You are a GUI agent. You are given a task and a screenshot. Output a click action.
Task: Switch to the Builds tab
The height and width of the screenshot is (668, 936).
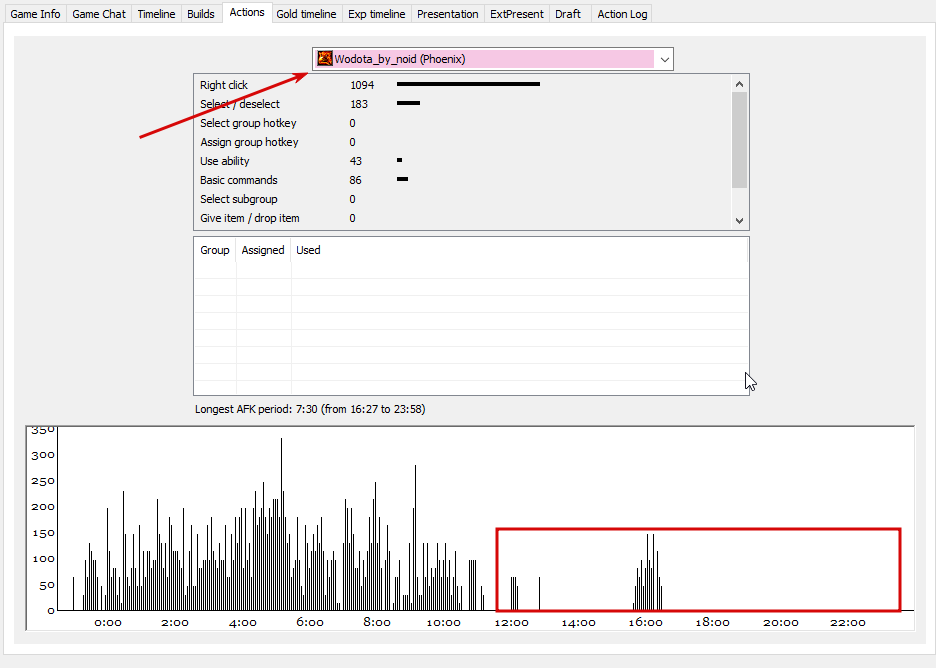[x=201, y=14]
